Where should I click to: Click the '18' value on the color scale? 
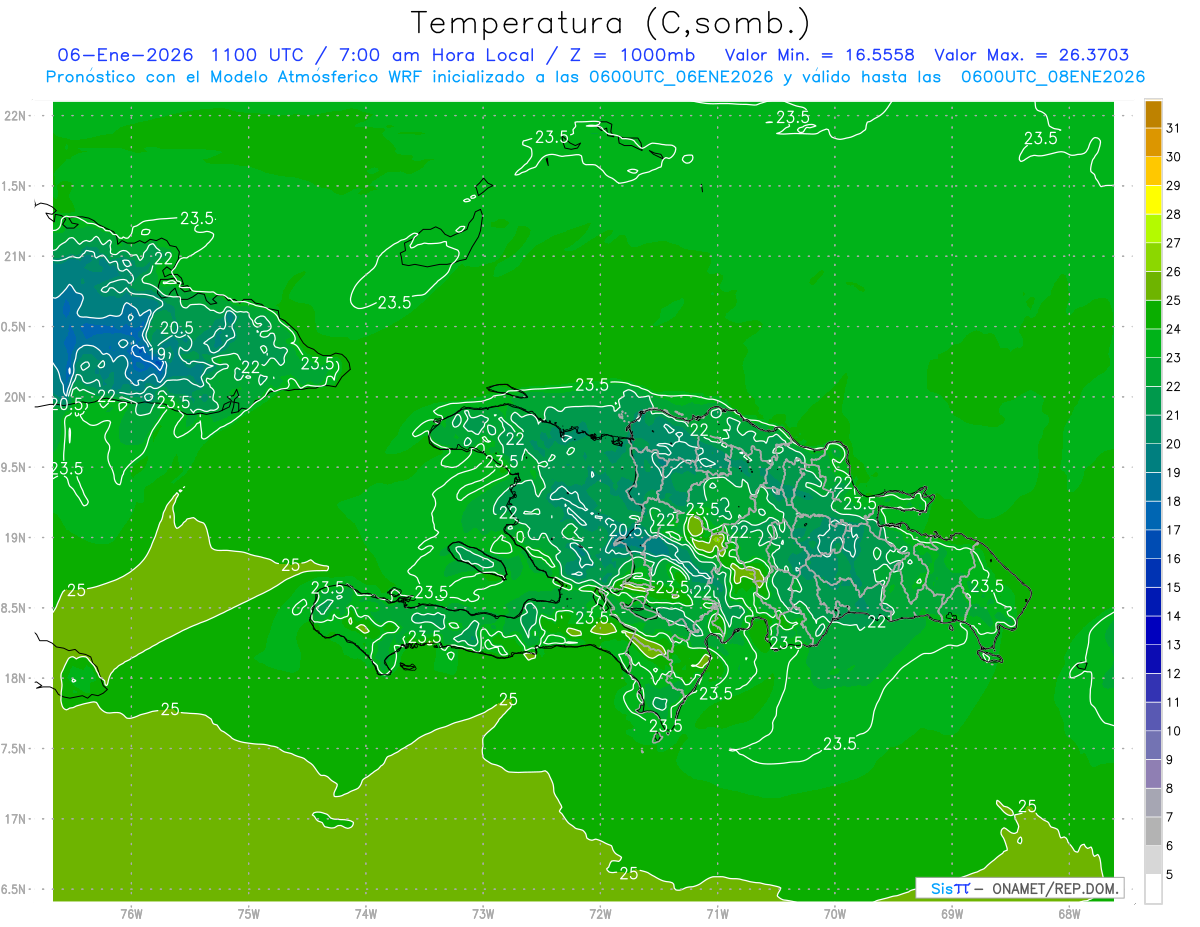[x=1174, y=501]
